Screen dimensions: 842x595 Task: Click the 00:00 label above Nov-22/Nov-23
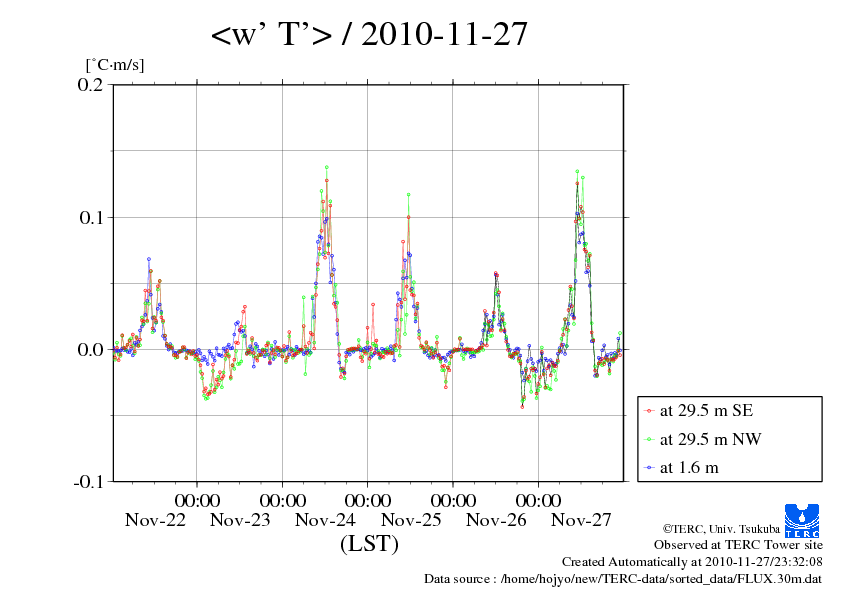(x=197, y=500)
